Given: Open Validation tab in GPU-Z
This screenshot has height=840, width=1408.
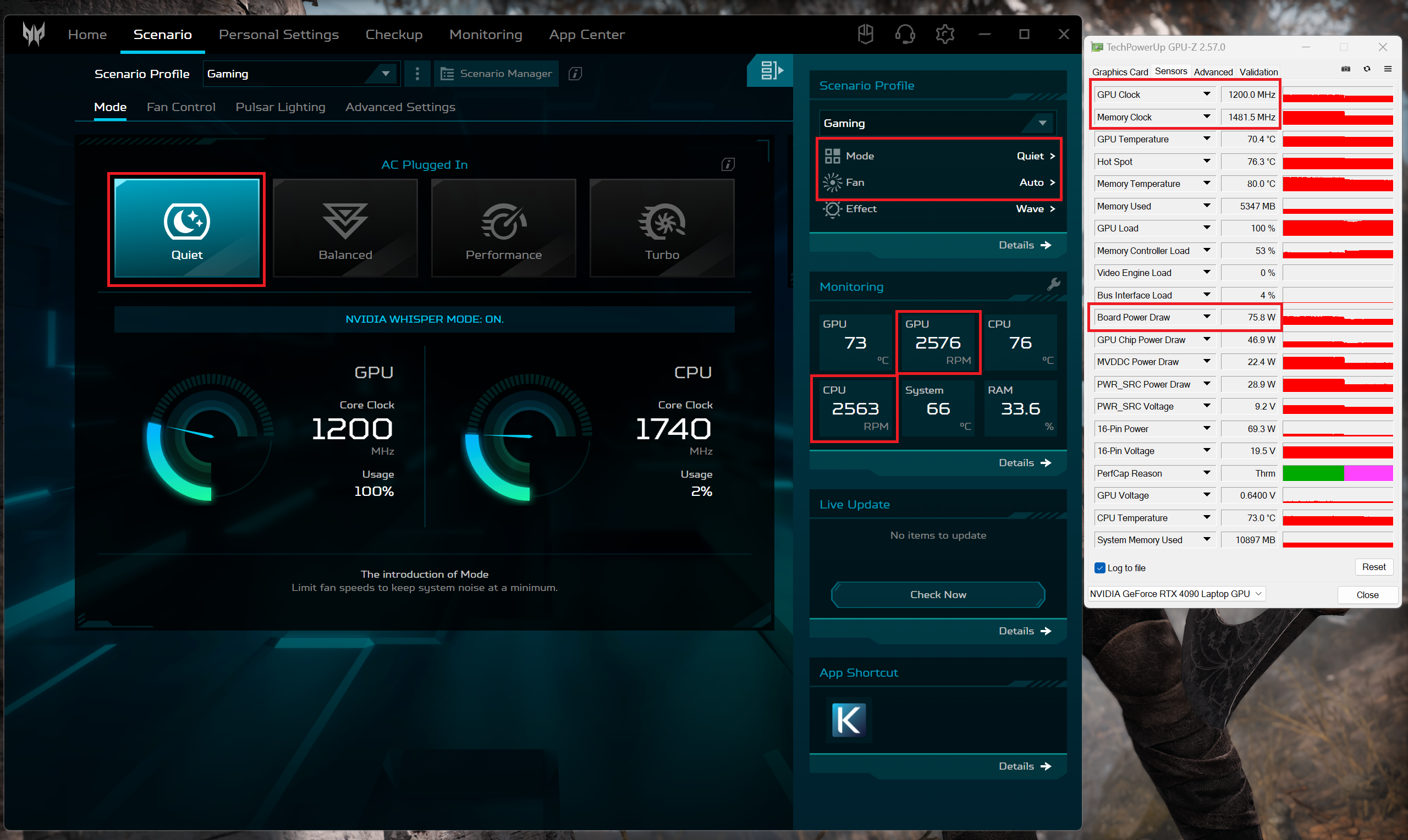Looking at the screenshot, I should 1258,72.
